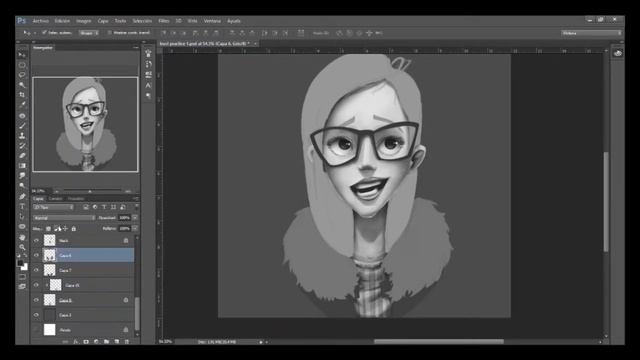The width and height of the screenshot is (640, 360).
Task: Delete layer using the trash icon
Action: point(127,342)
